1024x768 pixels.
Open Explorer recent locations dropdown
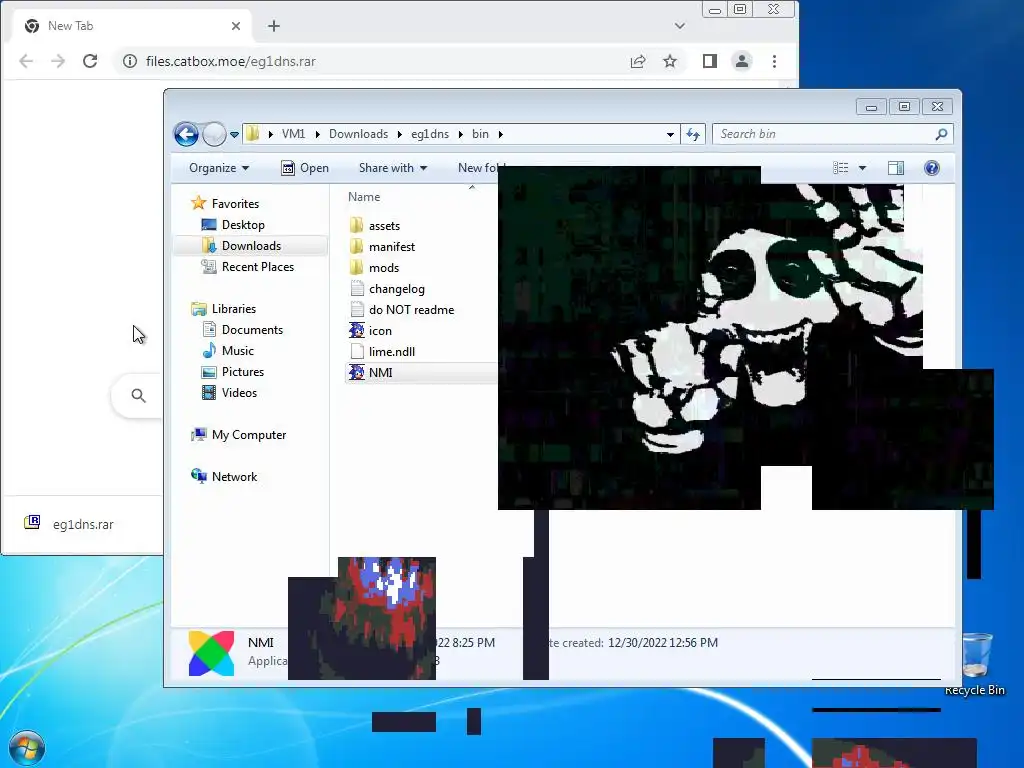[234, 135]
